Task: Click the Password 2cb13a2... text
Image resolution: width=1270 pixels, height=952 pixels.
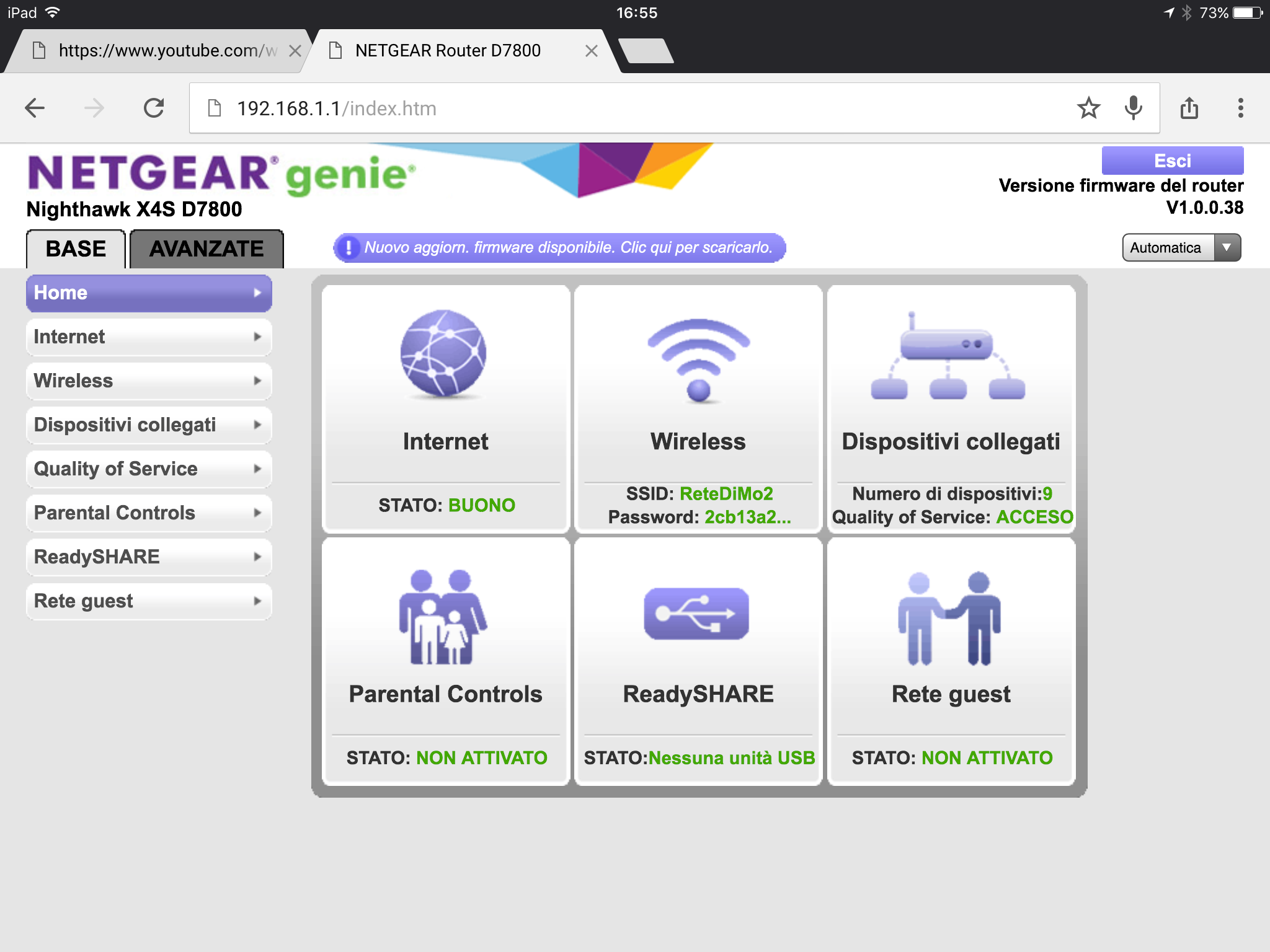Action: coord(699,517)
